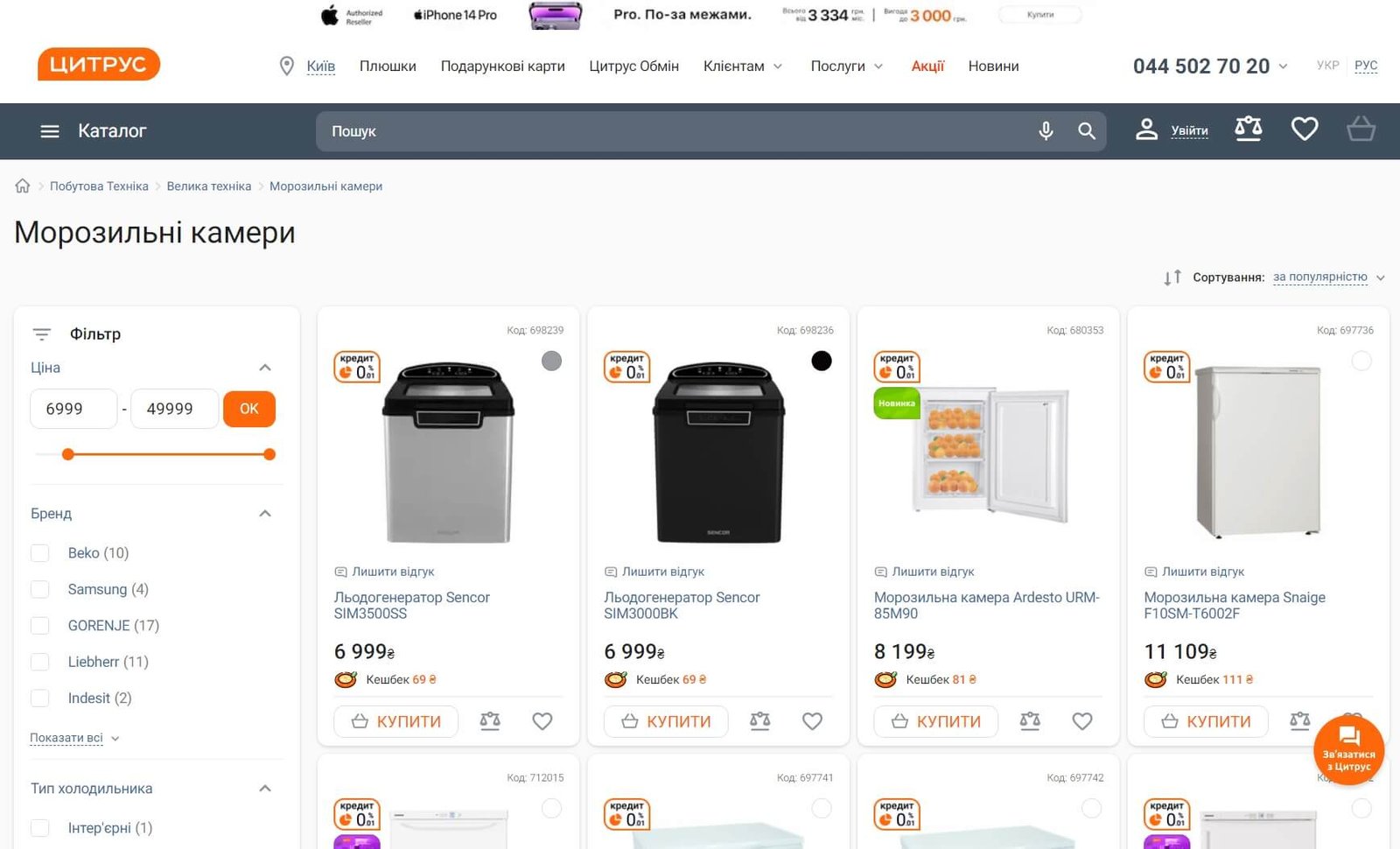Screen dimensions: 1400x849
Task: Check the Samsung brand filter
Action: pos(40,589)
